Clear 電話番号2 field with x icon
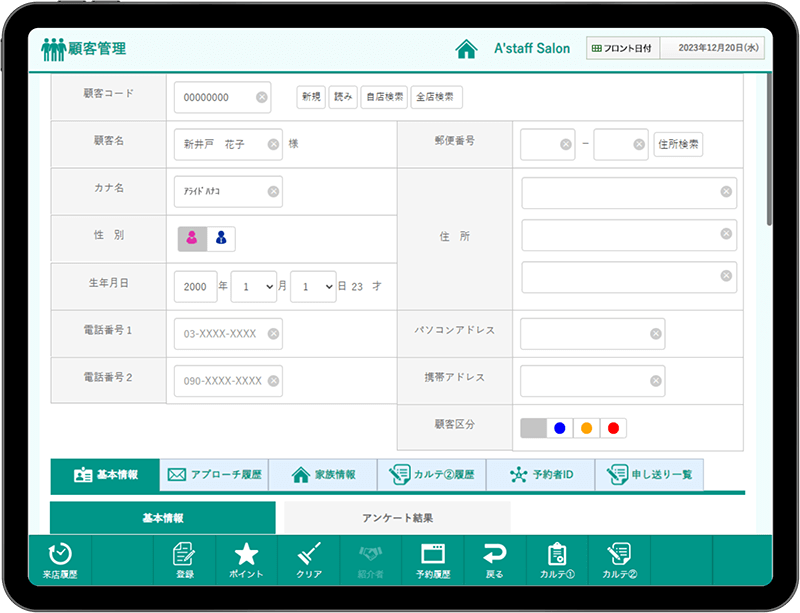The width and height of the screenshot is (800, 613). coord(273,381)
